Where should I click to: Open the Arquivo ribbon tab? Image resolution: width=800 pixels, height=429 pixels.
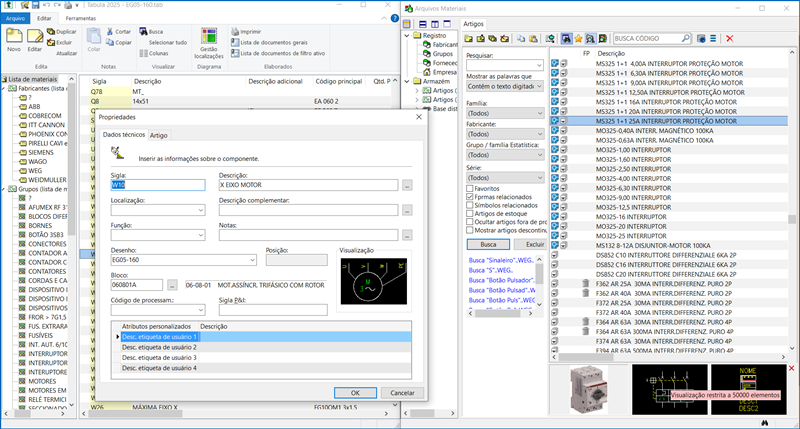tap(15, 18)
